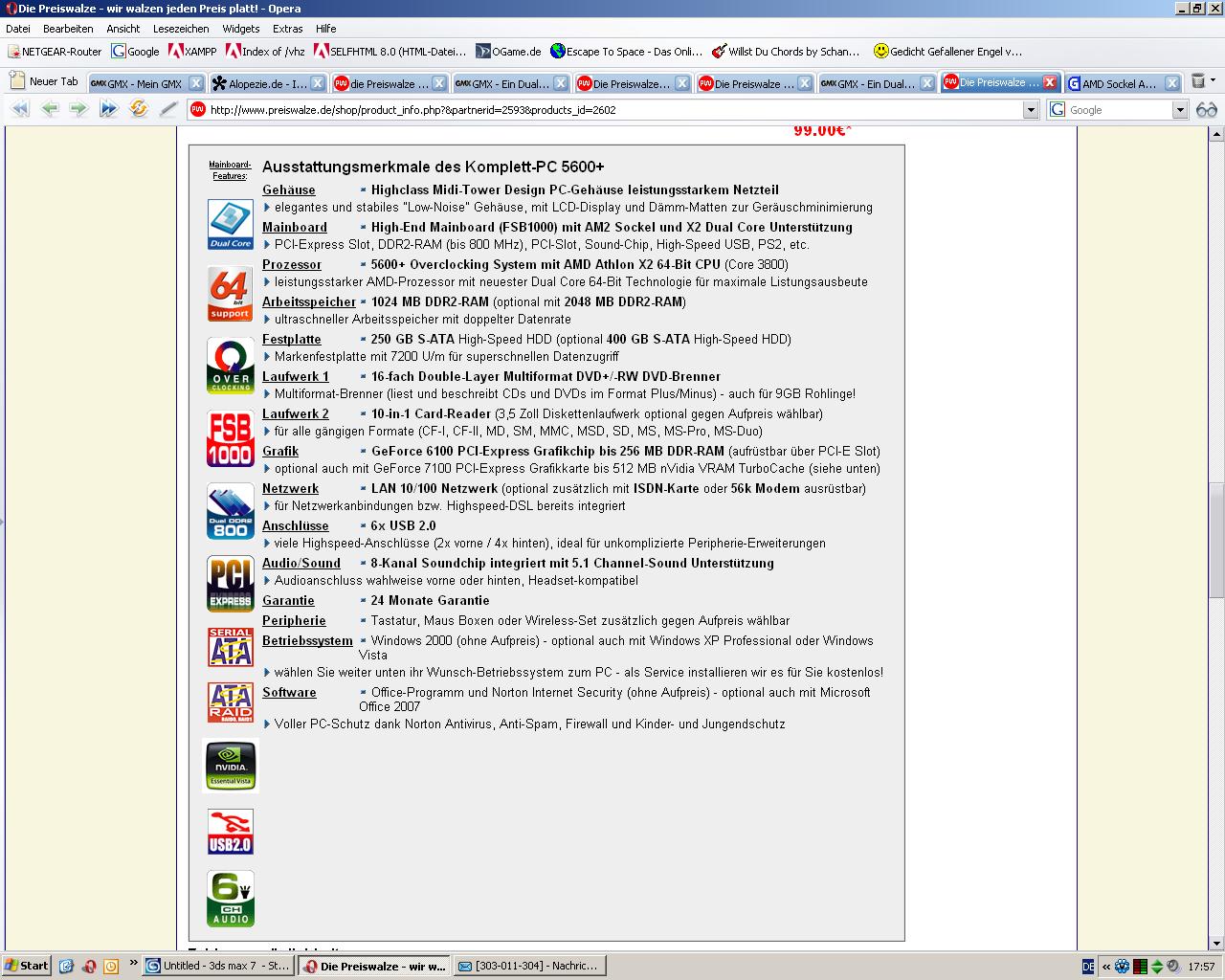Open the Google search engine dropdown
Viewport: 1225px width, 980px height.
[x=1180, y=110]
